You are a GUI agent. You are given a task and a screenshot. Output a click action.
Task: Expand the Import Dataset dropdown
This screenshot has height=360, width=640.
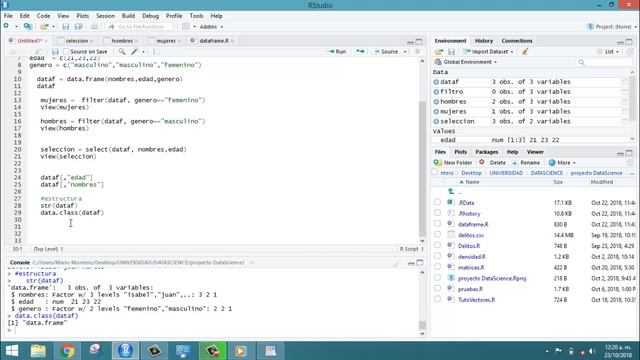[x=489, y=52]
